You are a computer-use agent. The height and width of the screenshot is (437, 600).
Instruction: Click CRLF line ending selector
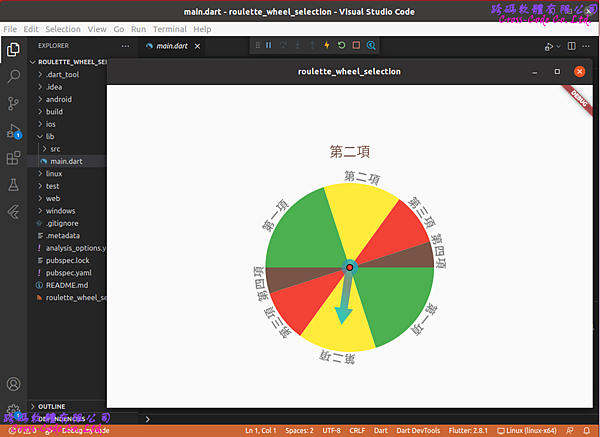click(357, 431)
